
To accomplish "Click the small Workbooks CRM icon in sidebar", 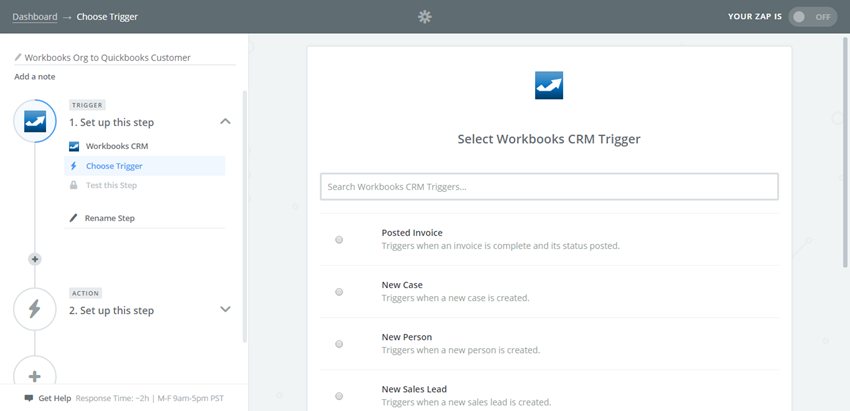I will click(74, 146).
